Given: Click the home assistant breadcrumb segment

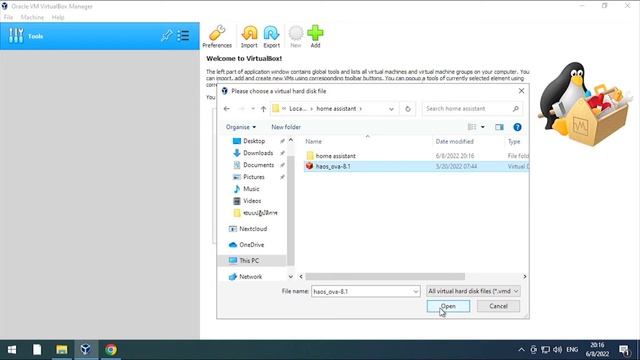Looking at the screenshot, I should pyautogui.click(x=336, y=109).
